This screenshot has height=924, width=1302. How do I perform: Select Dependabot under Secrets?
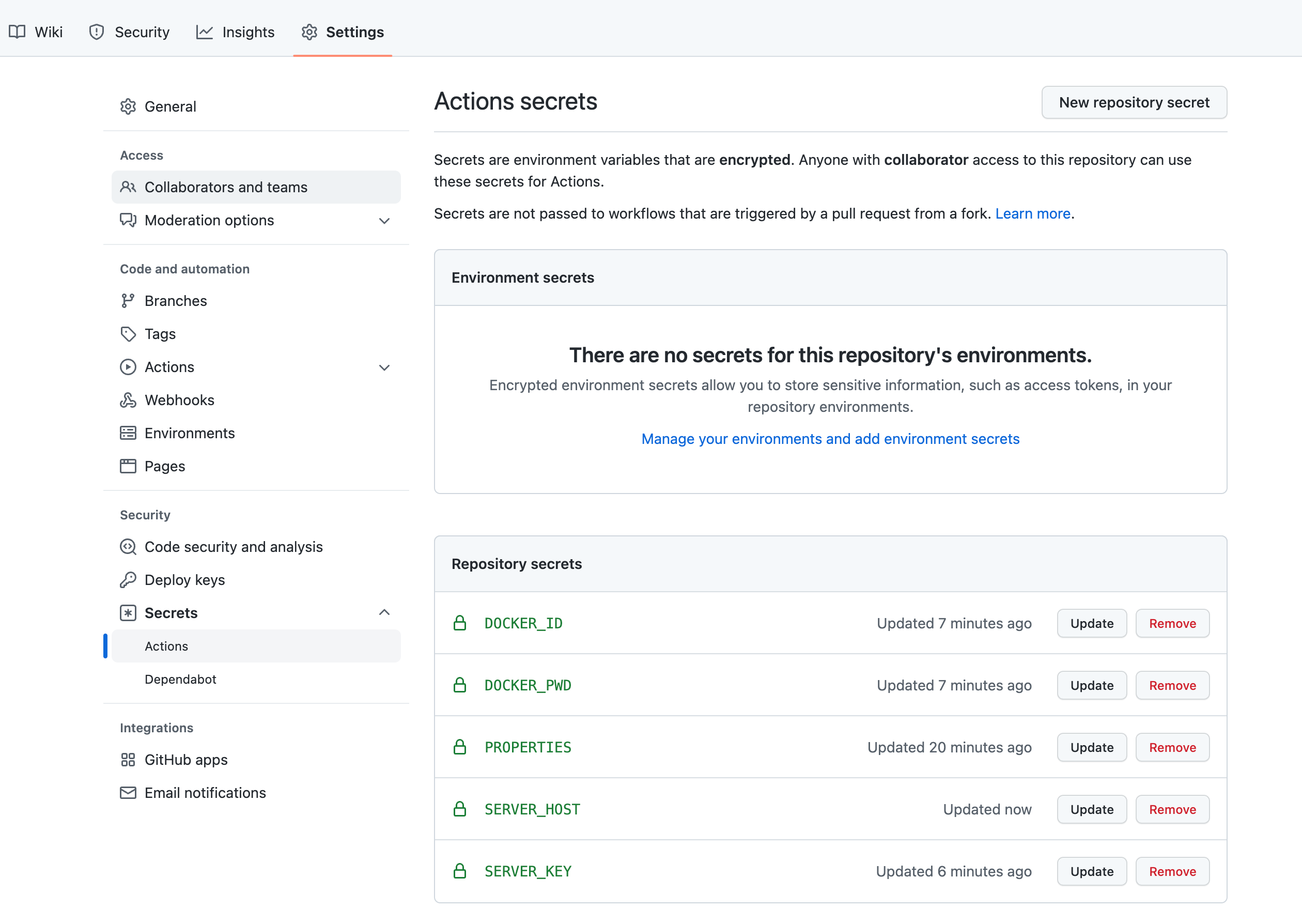click(x=180, y=680)
